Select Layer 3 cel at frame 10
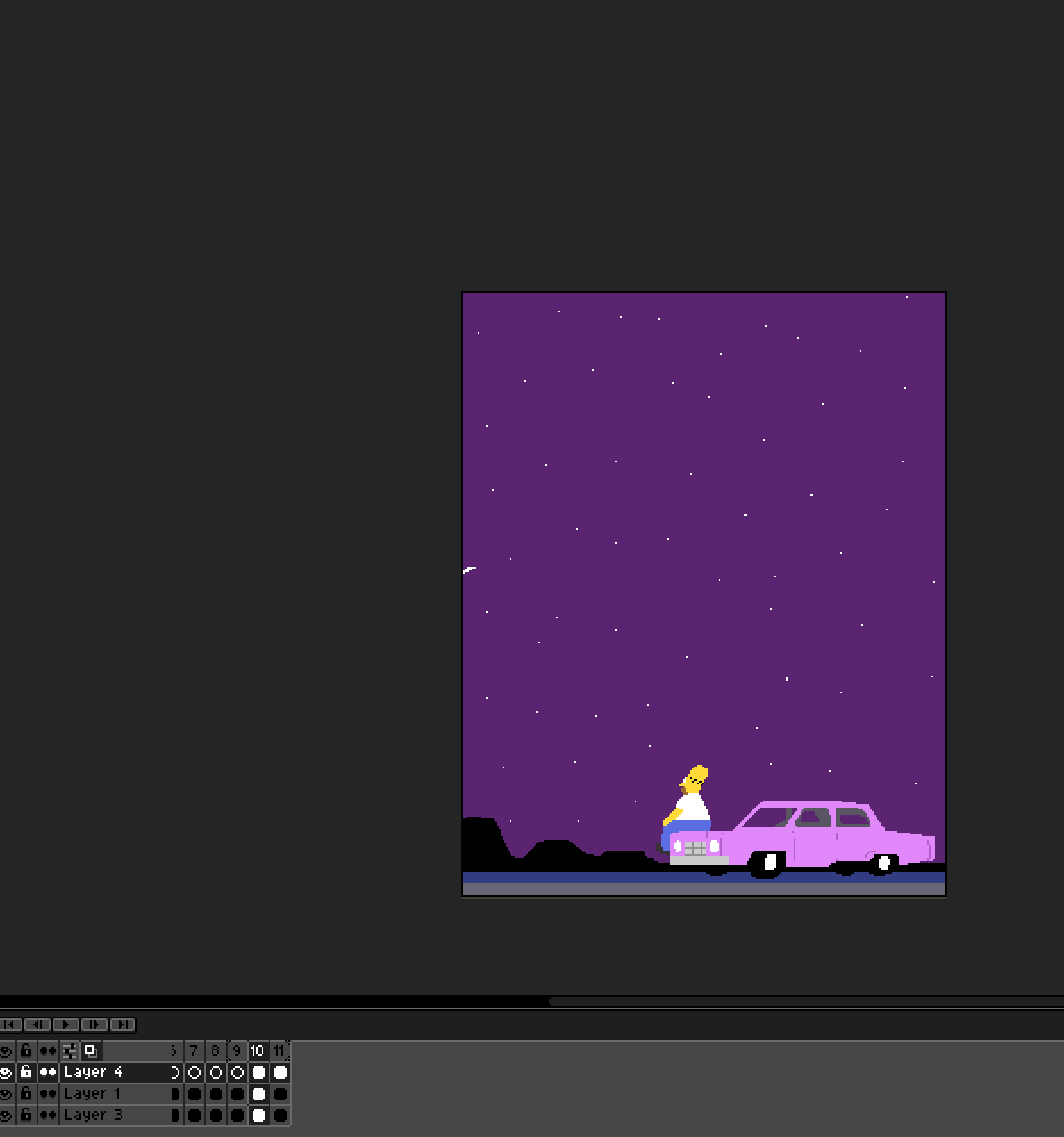 tap(258, 1115)
